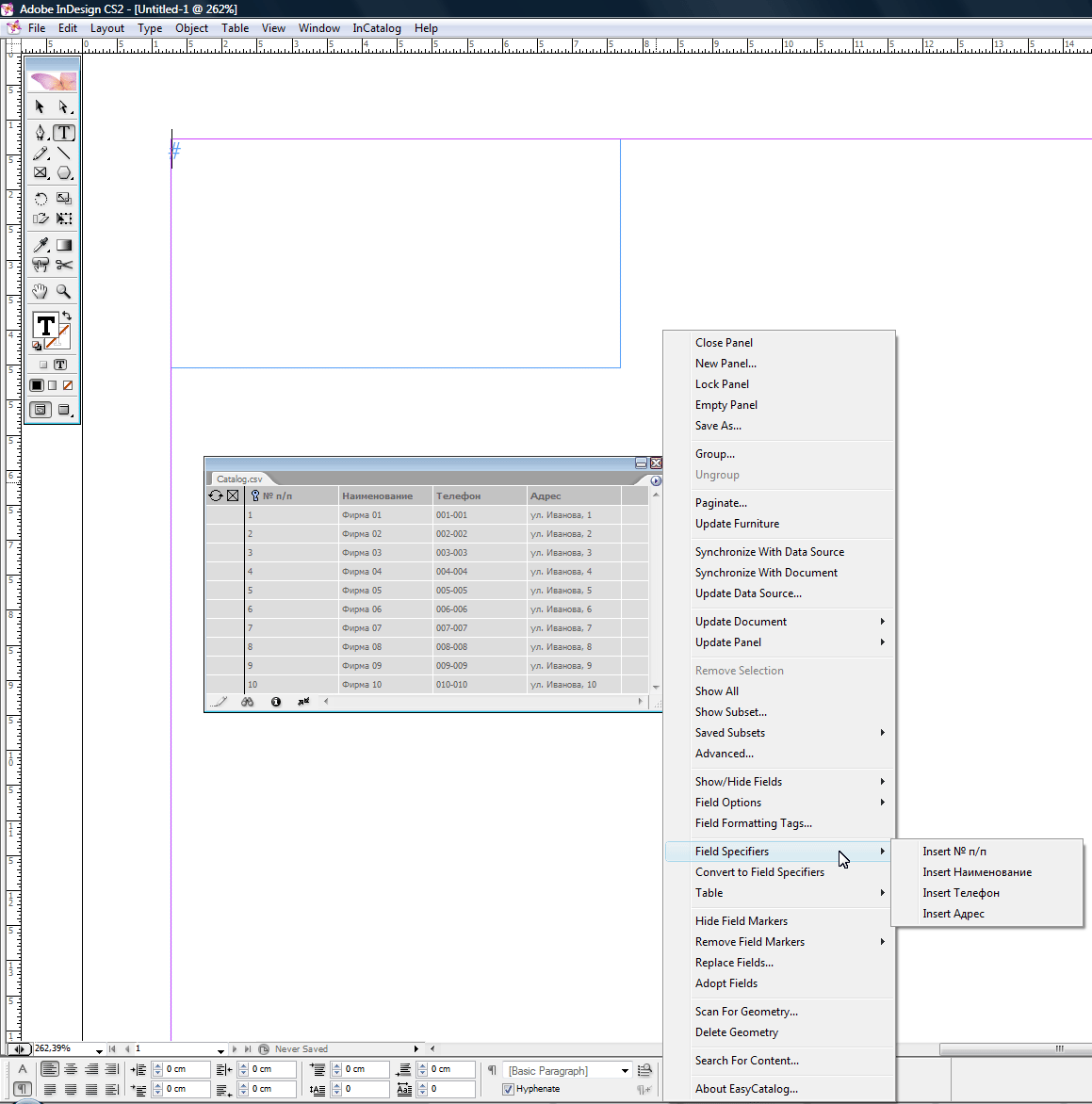Click the Наименование column header

coord(385,495)
